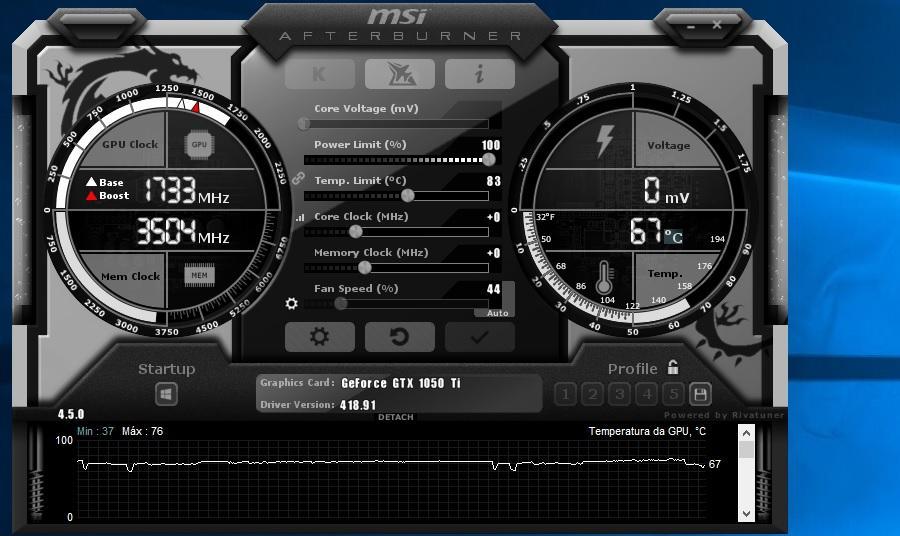The image size is (900, 536).
Task: Click the monitoring graph scrollbar thumb
Action: tap(746, 449)
